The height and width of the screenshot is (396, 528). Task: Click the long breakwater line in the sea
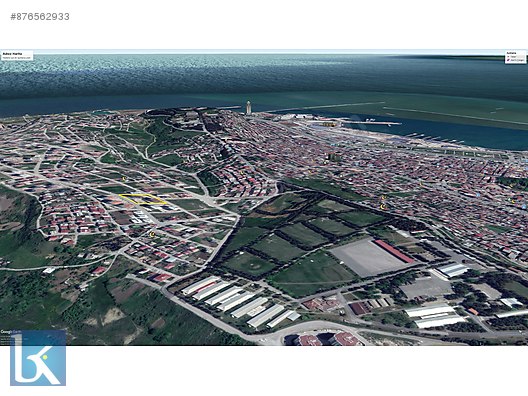(455, 116)
